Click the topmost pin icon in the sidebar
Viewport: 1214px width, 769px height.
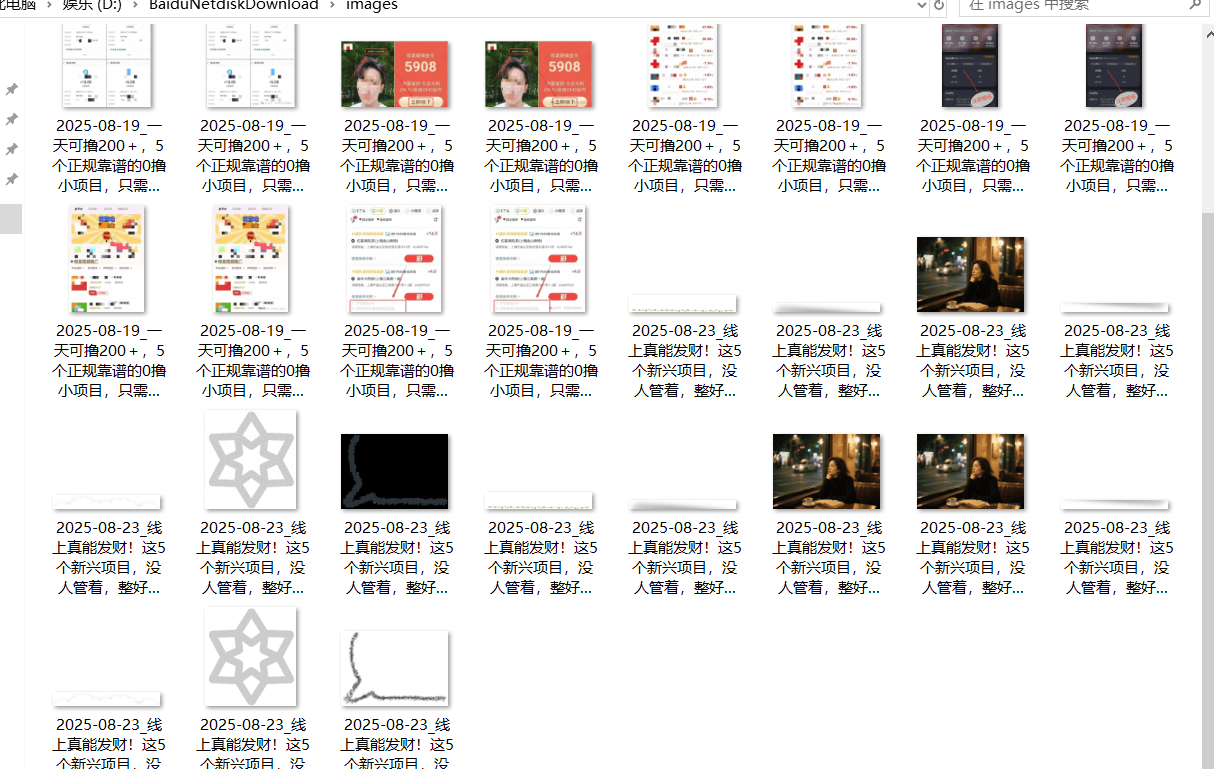coord(12,88)
